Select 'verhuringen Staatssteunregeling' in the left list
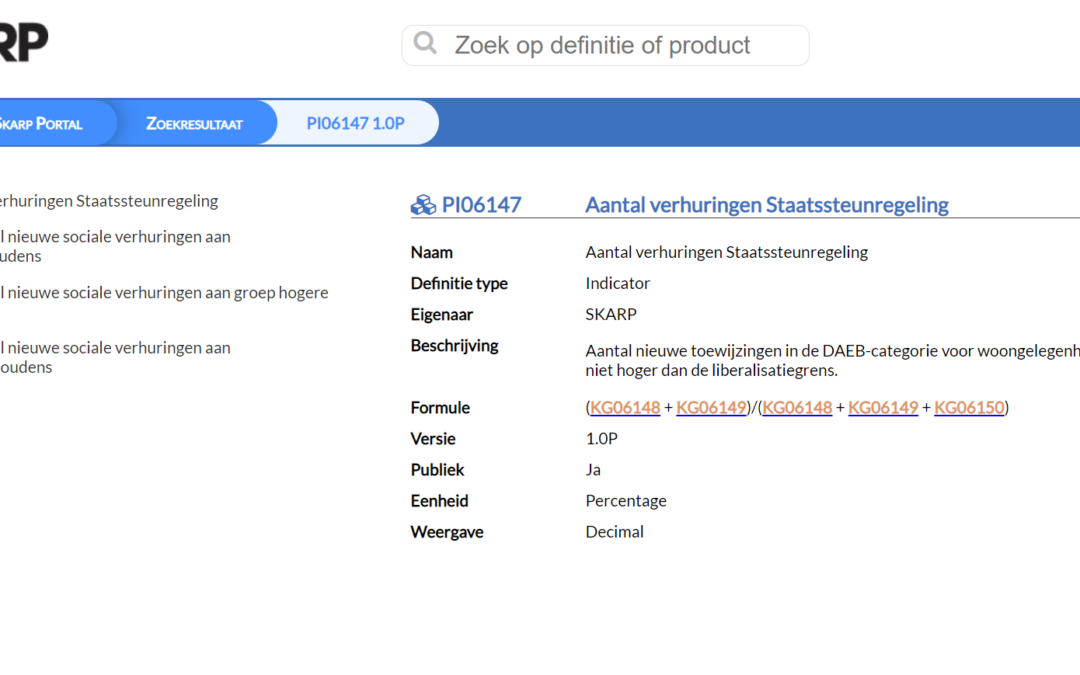The height and width of the screenshot is (675, 1080). tap(108, 201)
